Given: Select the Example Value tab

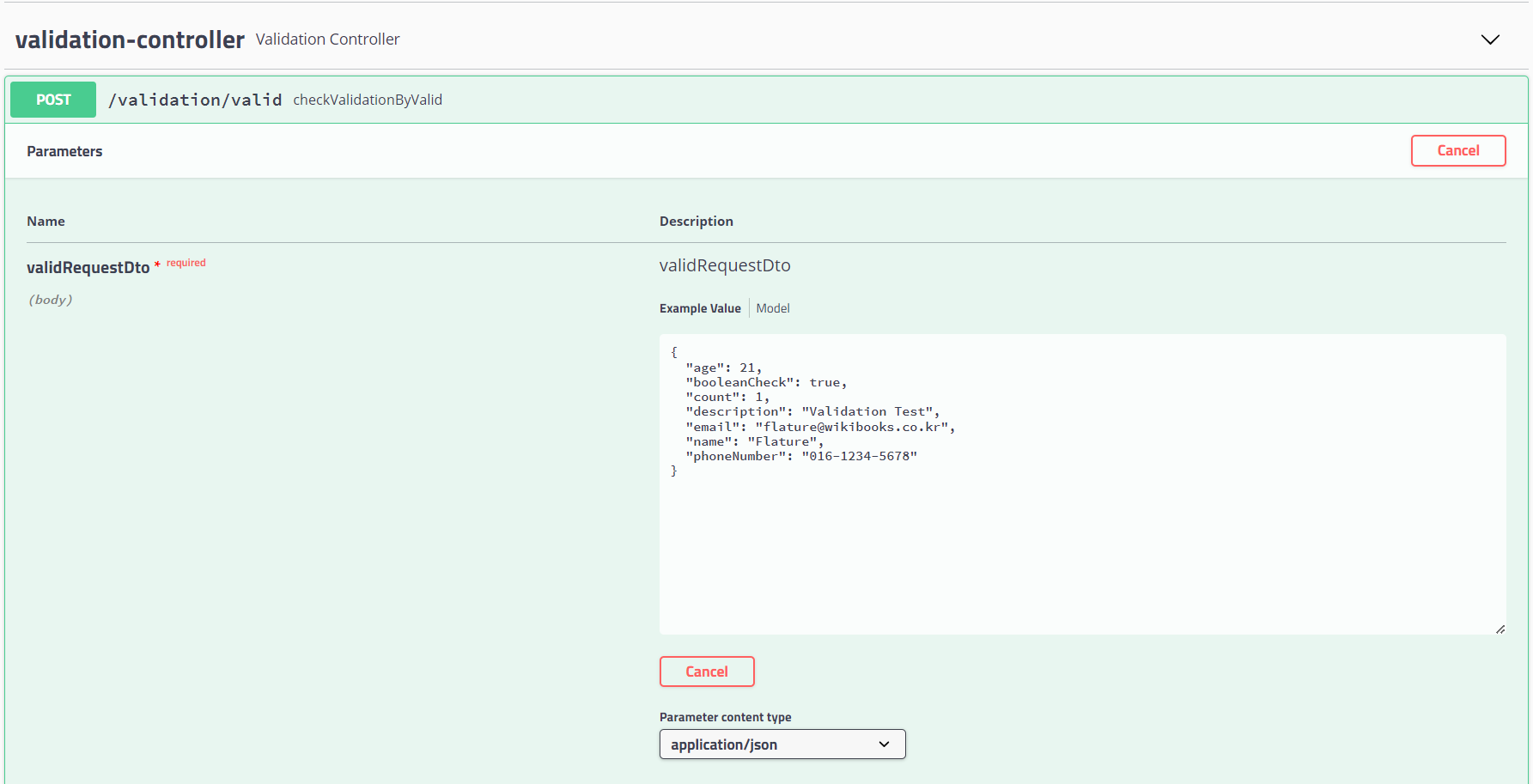Looking at the screenshot, I should pos(700,308).
